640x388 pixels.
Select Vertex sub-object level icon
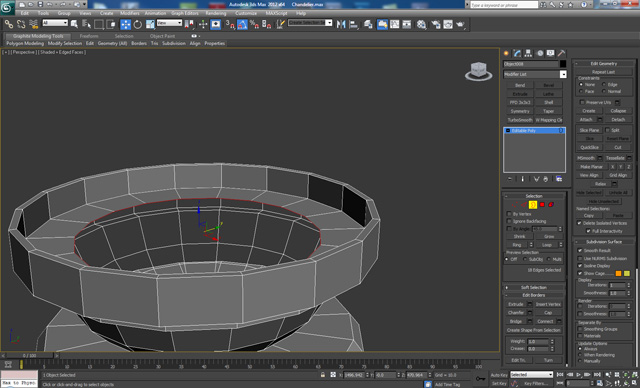[514, 204]
